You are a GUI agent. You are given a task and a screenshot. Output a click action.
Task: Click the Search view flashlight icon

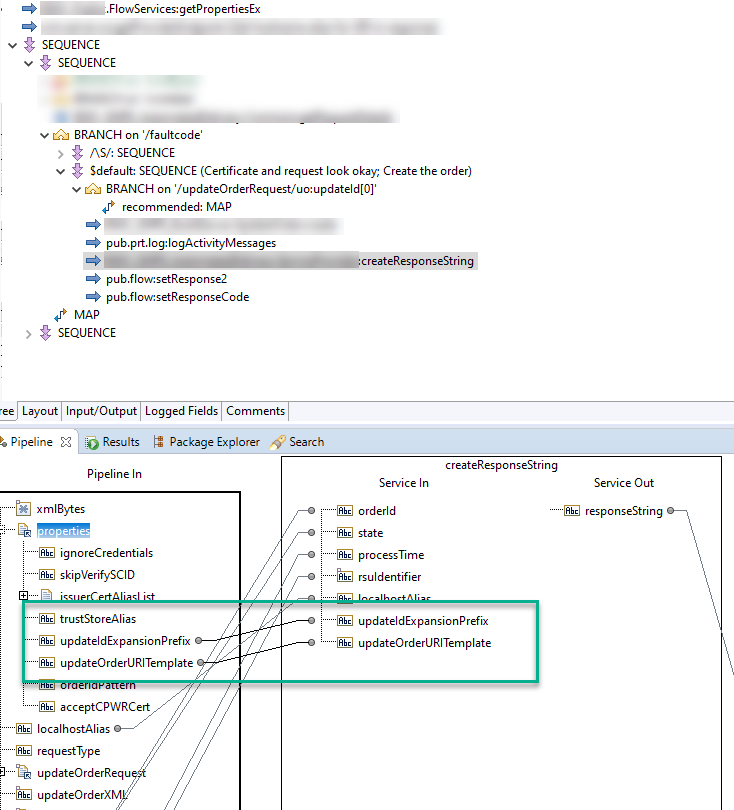278,442
